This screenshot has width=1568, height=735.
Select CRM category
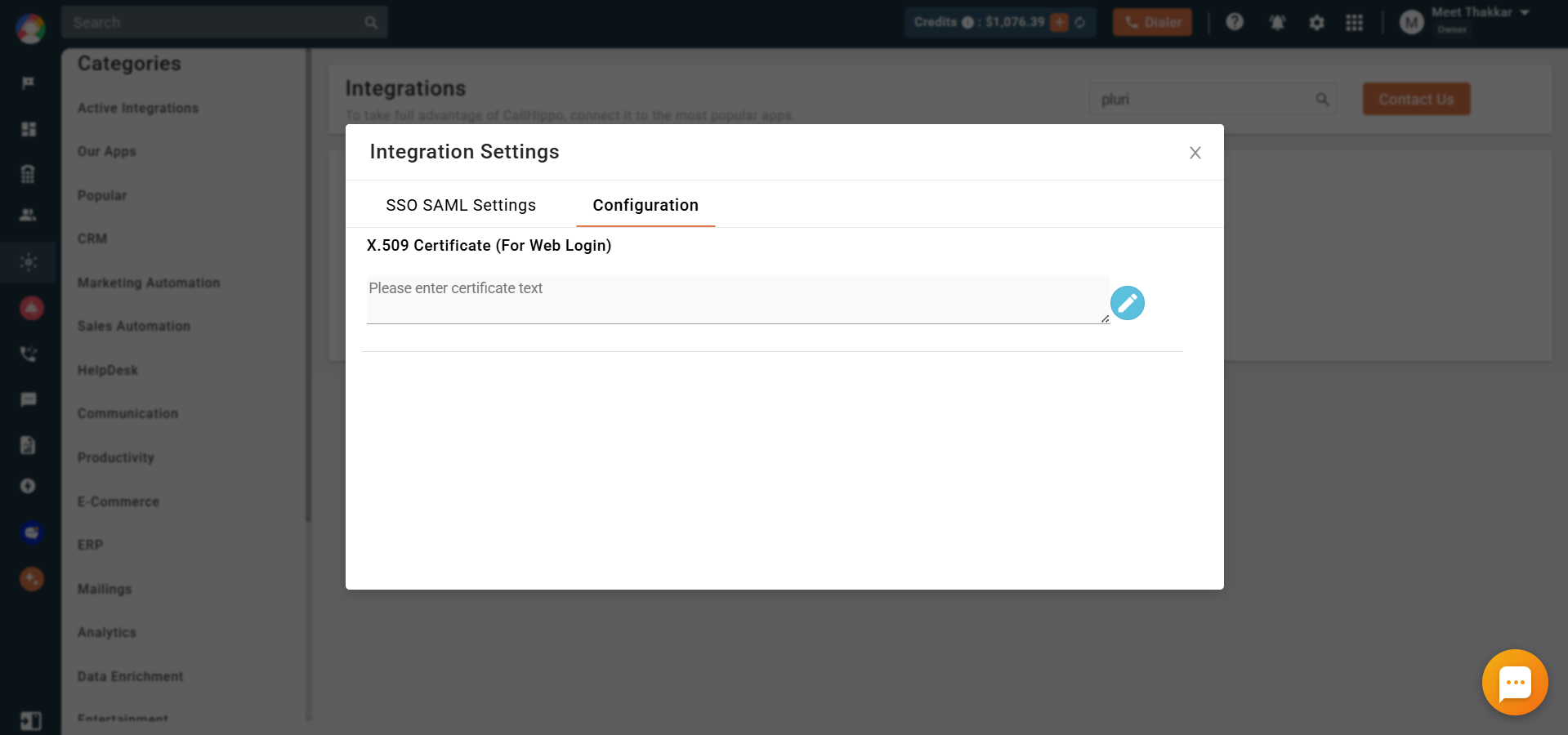(92, 238)
